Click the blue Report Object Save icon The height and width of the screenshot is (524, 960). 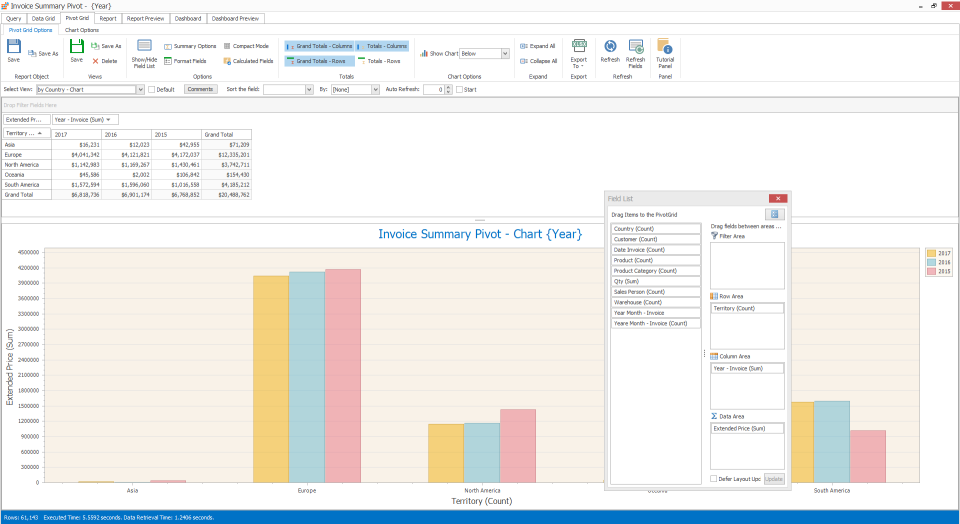(x=13, y=47)
